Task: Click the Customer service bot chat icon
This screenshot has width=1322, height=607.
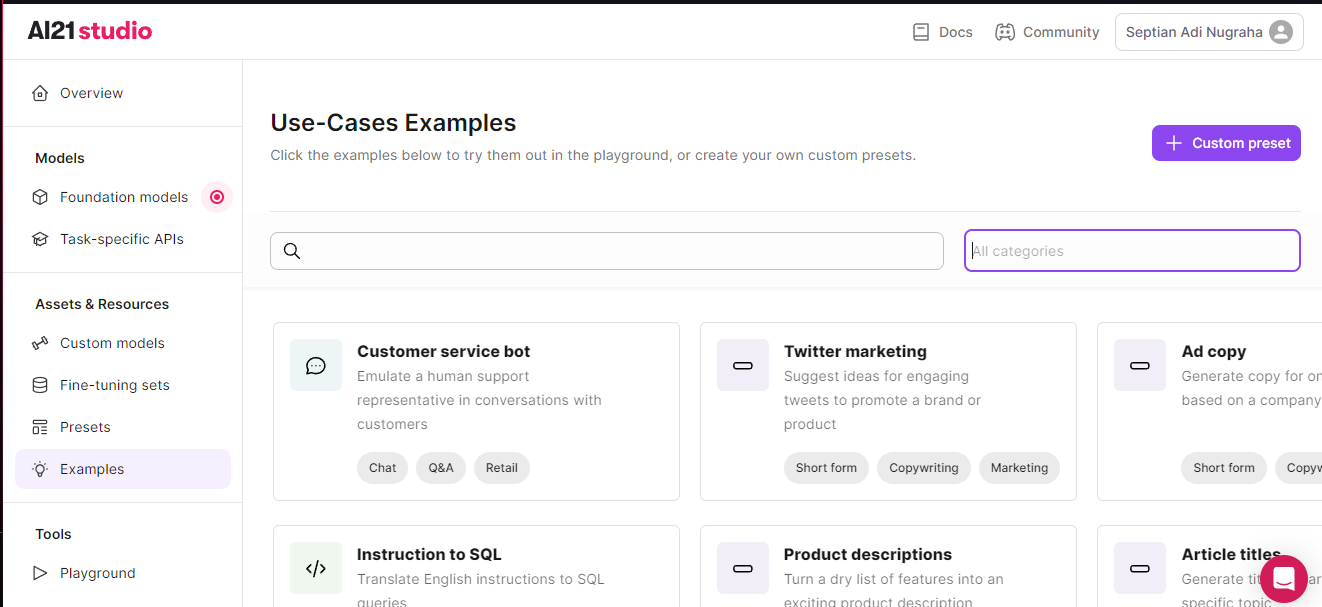Action: coord(316,365)
